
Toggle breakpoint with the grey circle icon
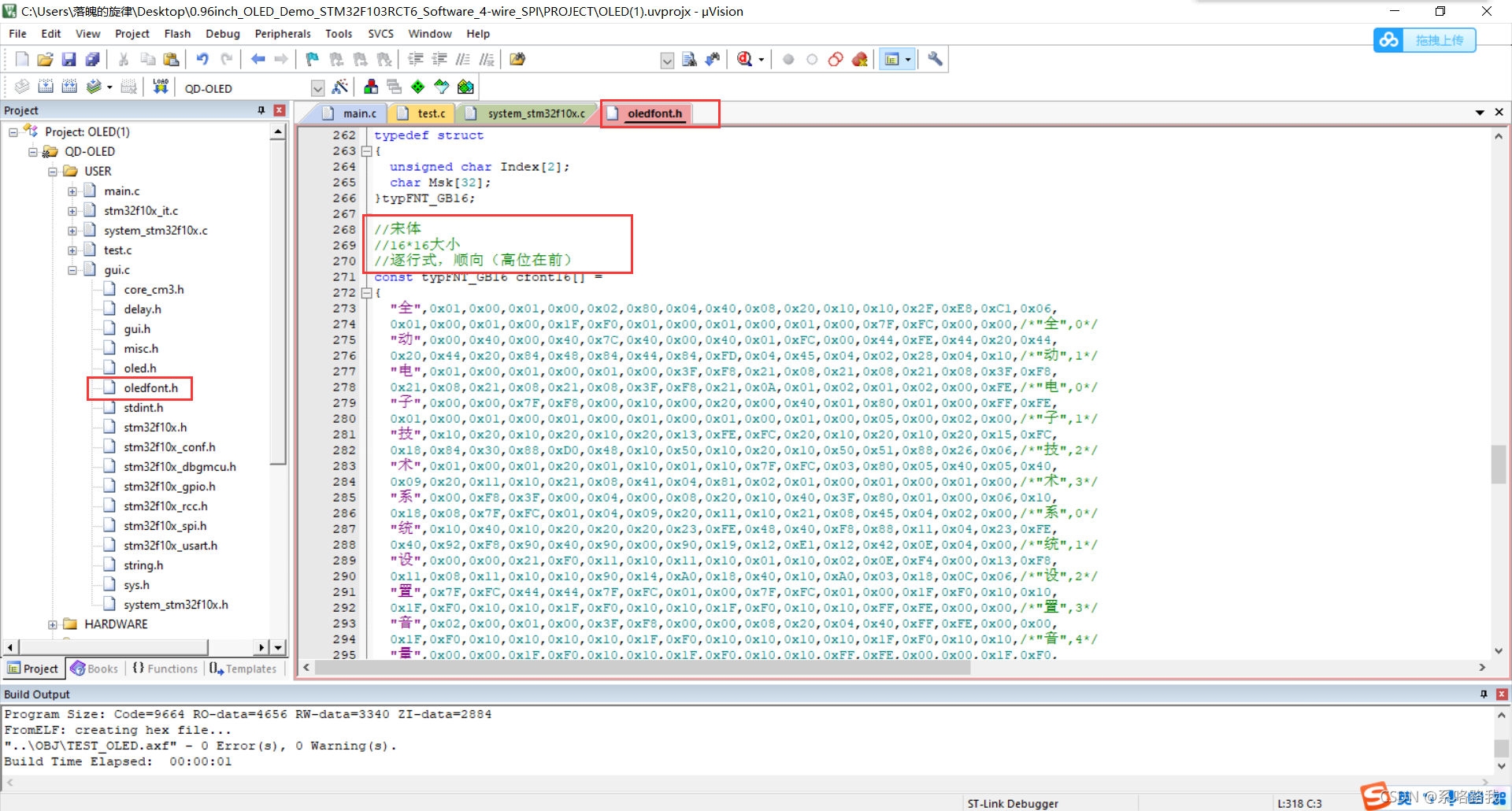(788, 59)
